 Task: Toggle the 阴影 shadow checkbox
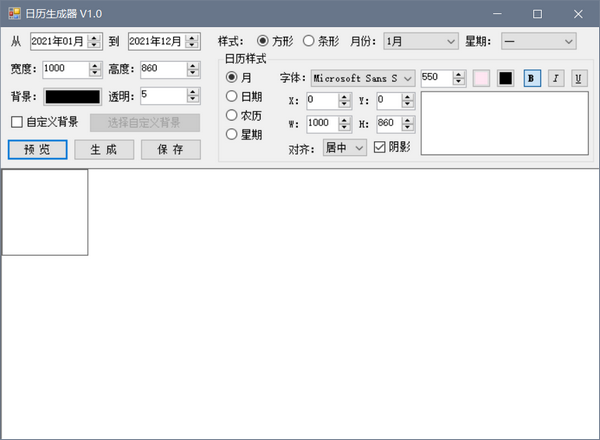point(380,147)
